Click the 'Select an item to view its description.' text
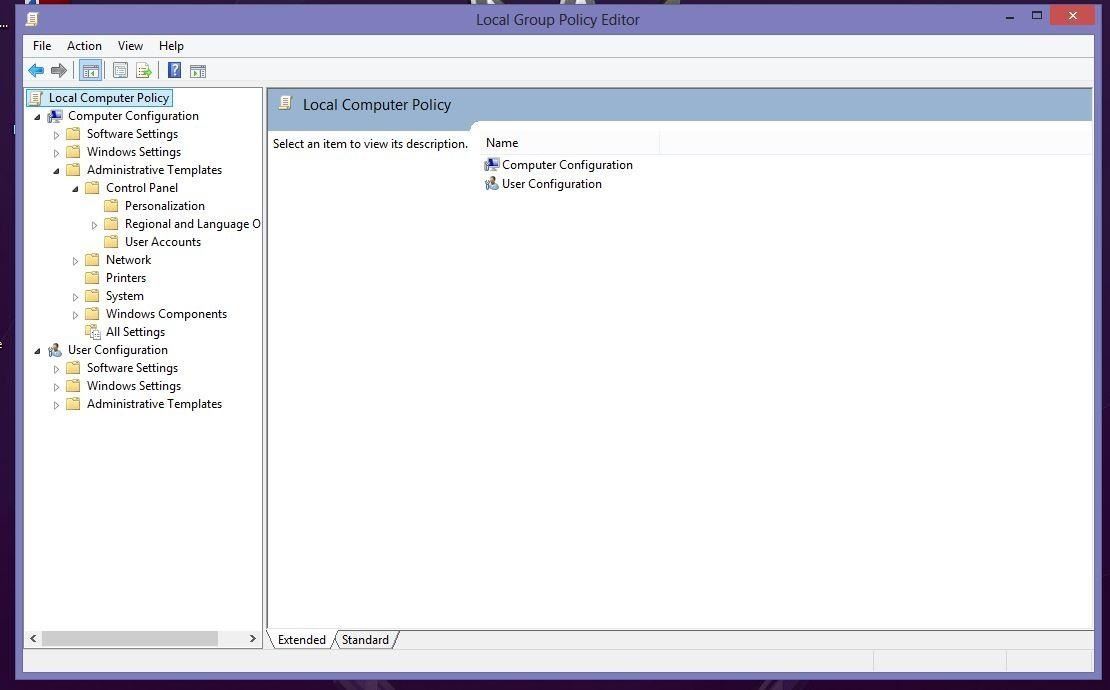 click(370, 144)
